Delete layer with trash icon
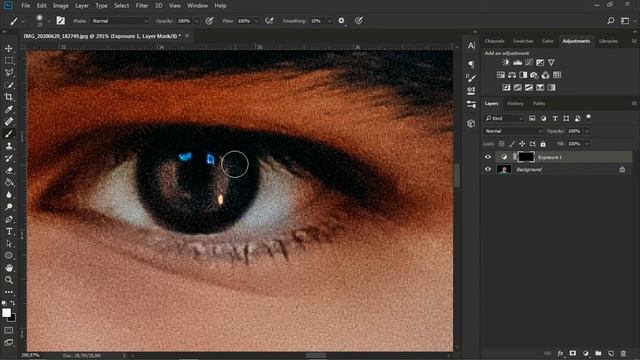Image resolution: width=640 pixels, height=360 pixels. coord(623,353)
